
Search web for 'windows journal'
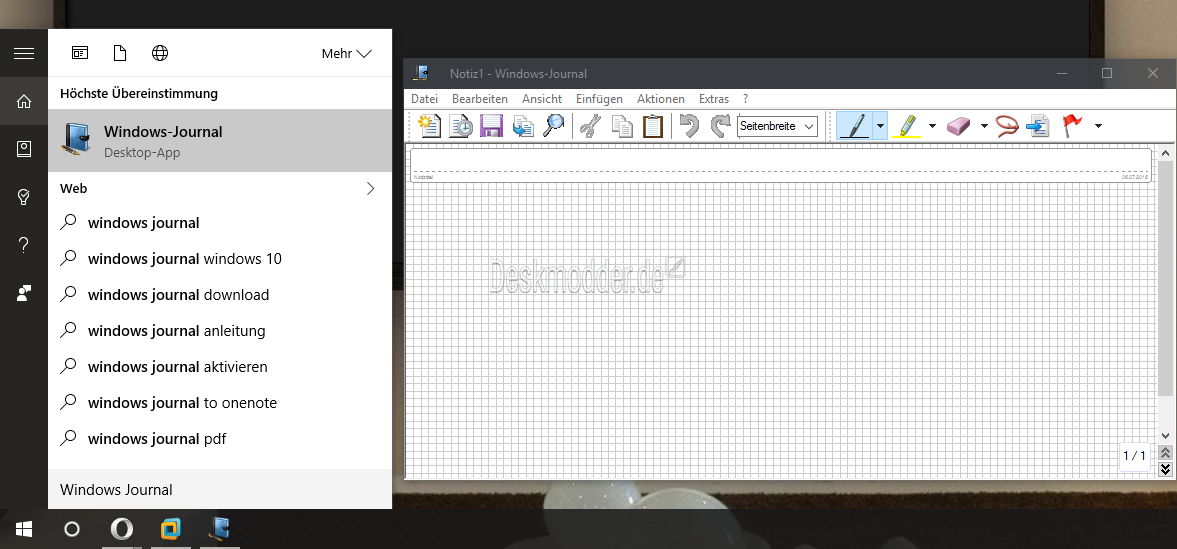(x=220, y=222)
